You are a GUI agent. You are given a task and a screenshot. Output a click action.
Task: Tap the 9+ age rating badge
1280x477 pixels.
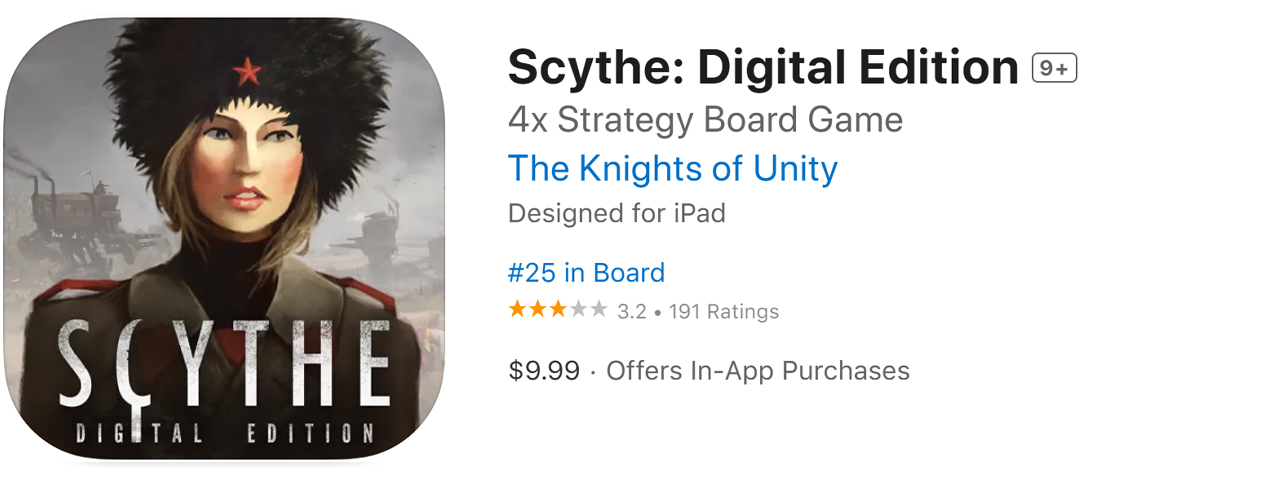(1054, 69)
